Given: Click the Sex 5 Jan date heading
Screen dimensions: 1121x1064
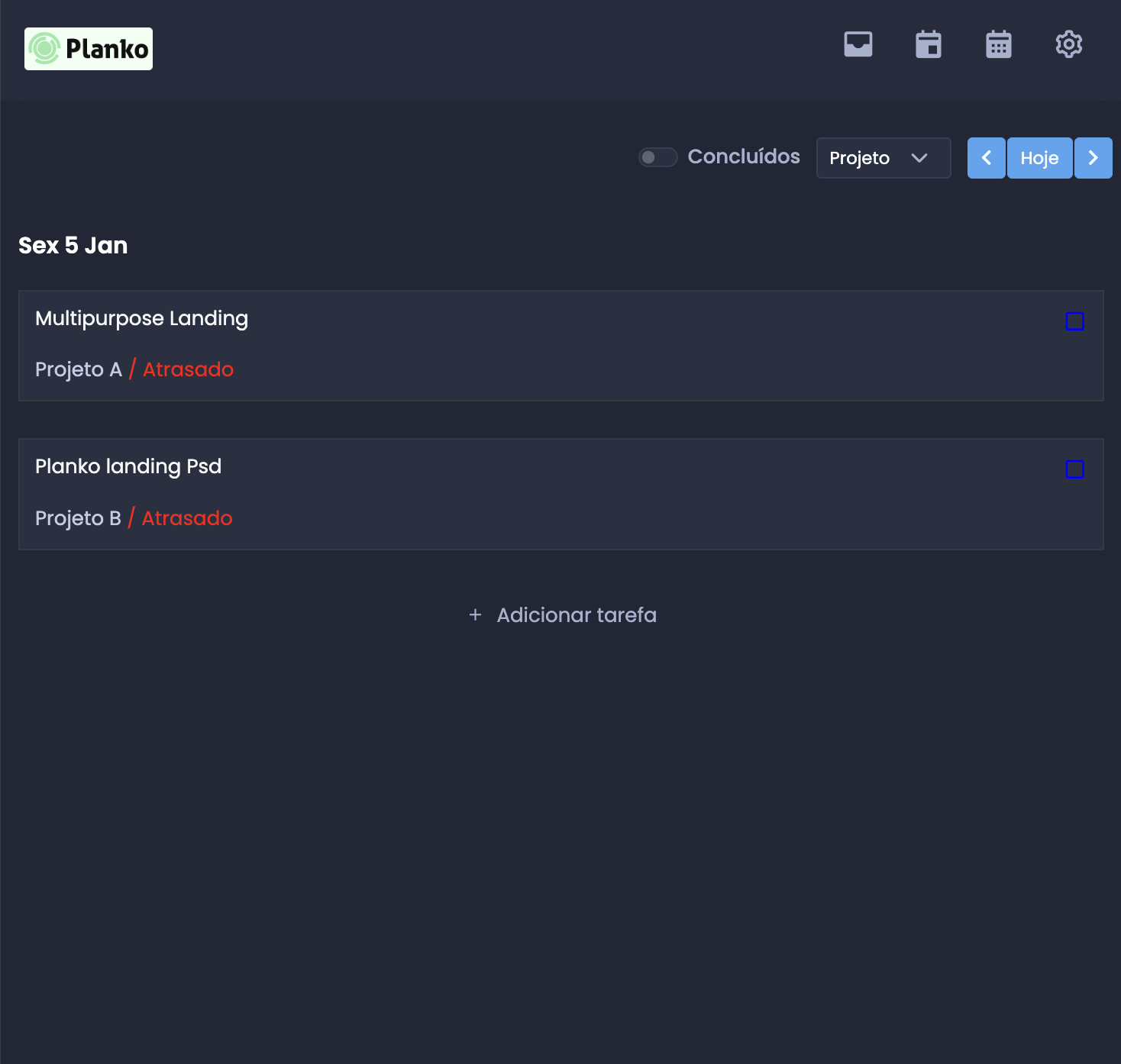Looking at the screenshot, I should coord(73,246).
